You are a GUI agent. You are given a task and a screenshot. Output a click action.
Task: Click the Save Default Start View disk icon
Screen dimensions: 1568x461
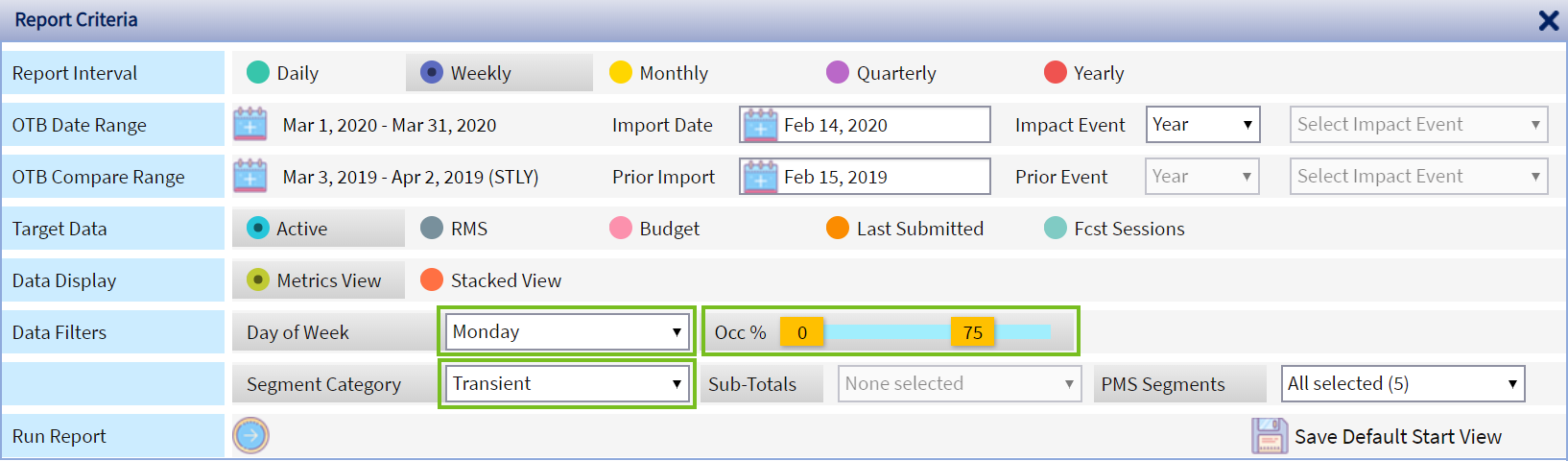[x=1269, y=436]
